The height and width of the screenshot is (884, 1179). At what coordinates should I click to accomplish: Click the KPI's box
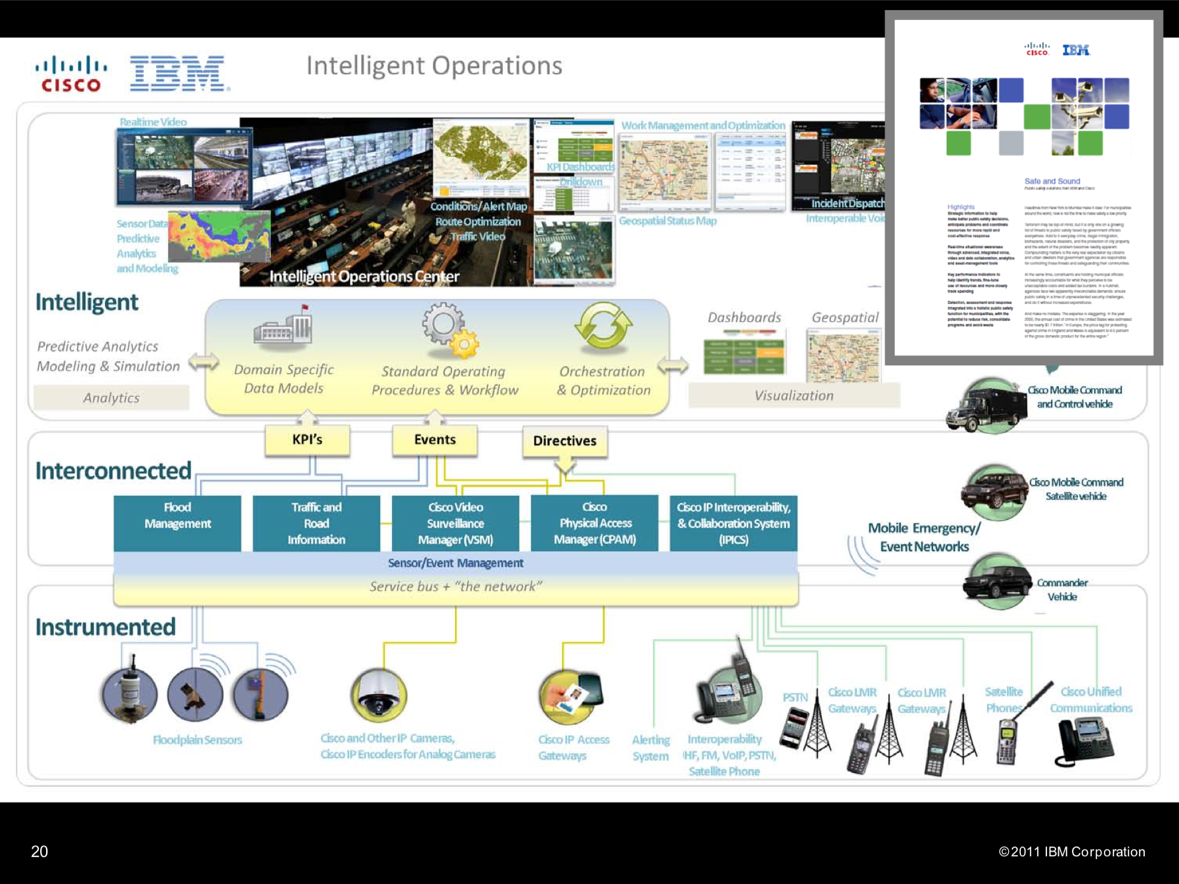click(307, 440)
